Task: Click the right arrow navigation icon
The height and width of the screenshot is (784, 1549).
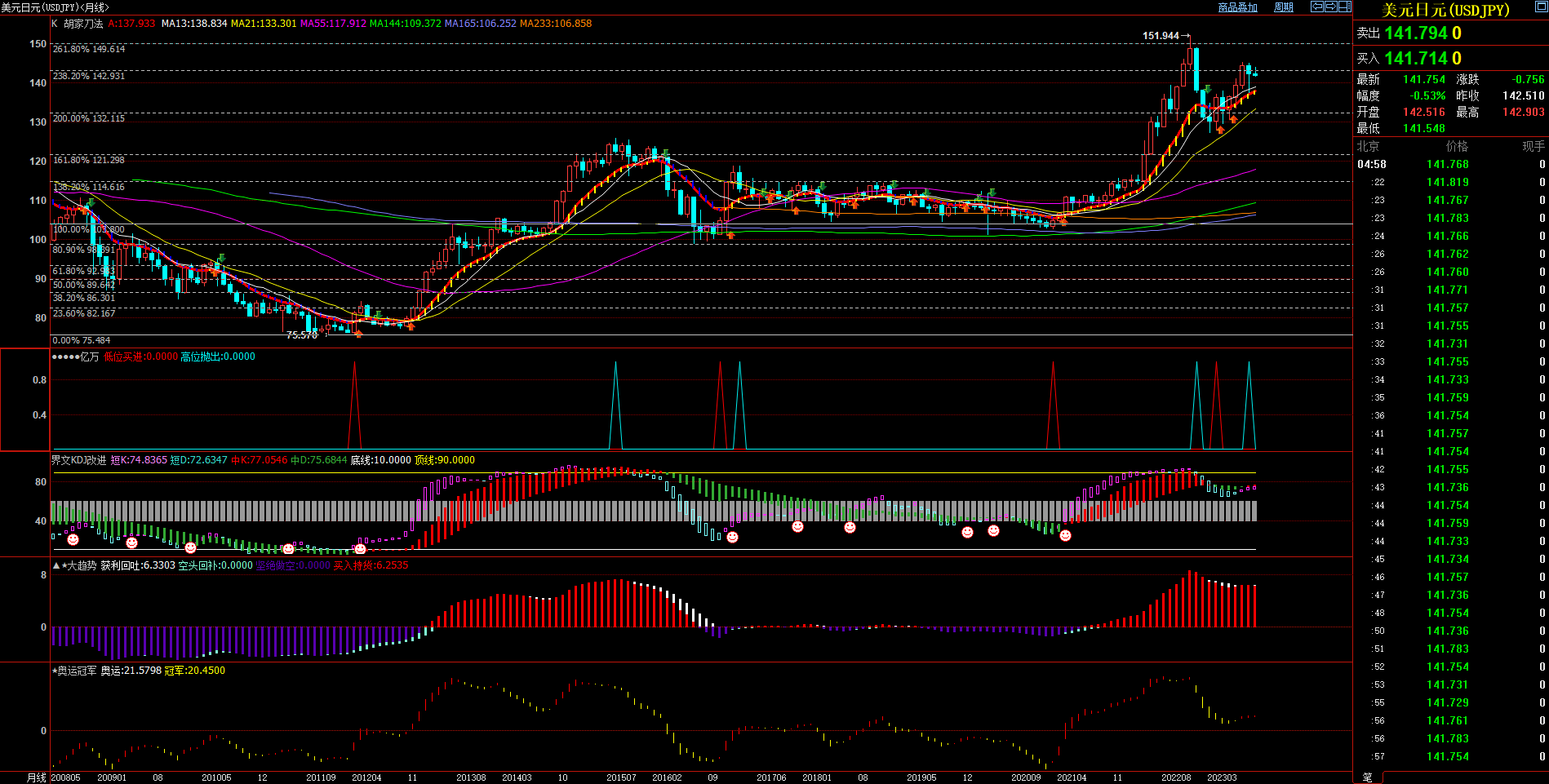Action: click(1330, 7)
